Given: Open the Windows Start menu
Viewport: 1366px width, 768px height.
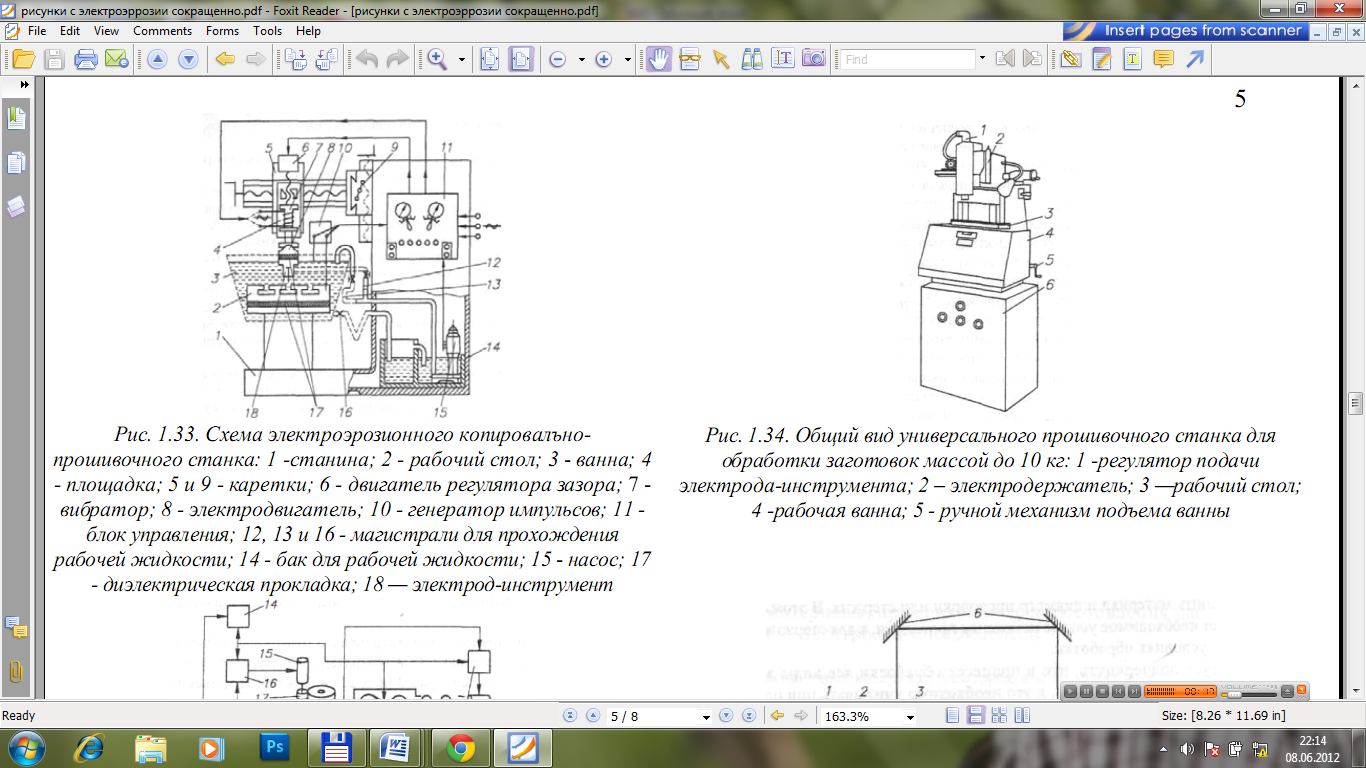Looking at the screenshot, I should 25,747.
